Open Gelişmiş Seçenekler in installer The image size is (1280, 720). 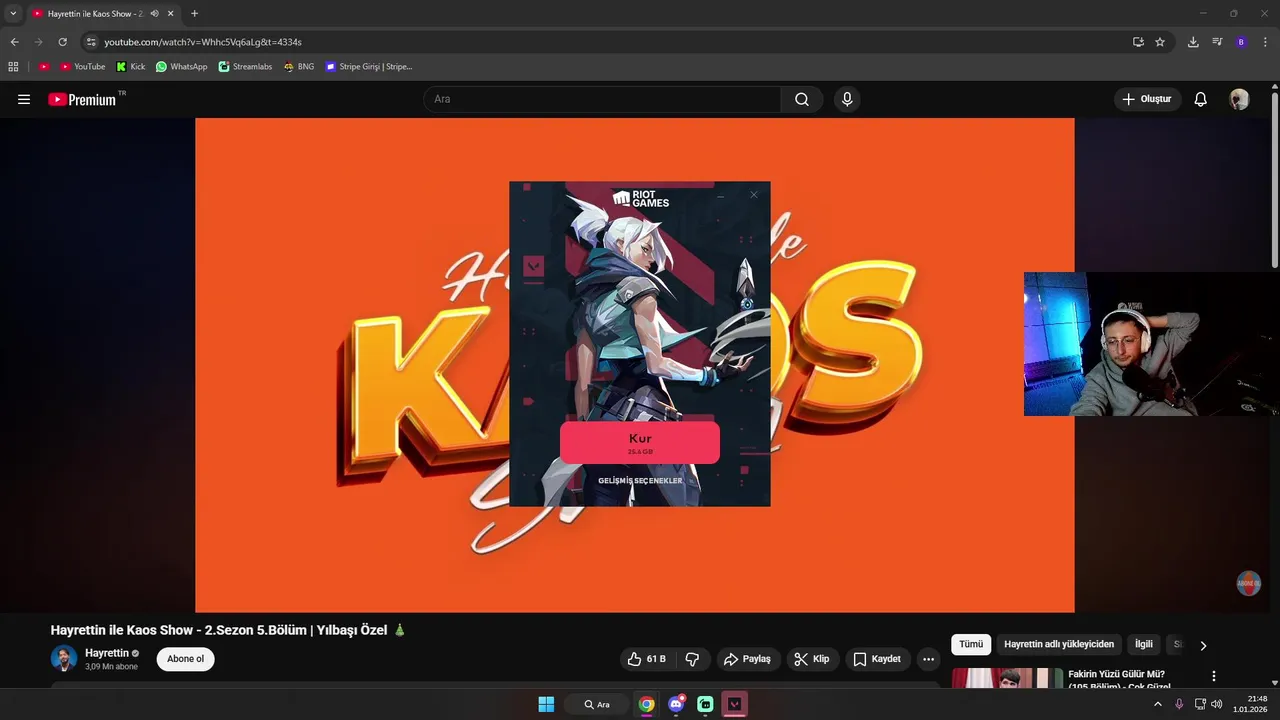640,481
